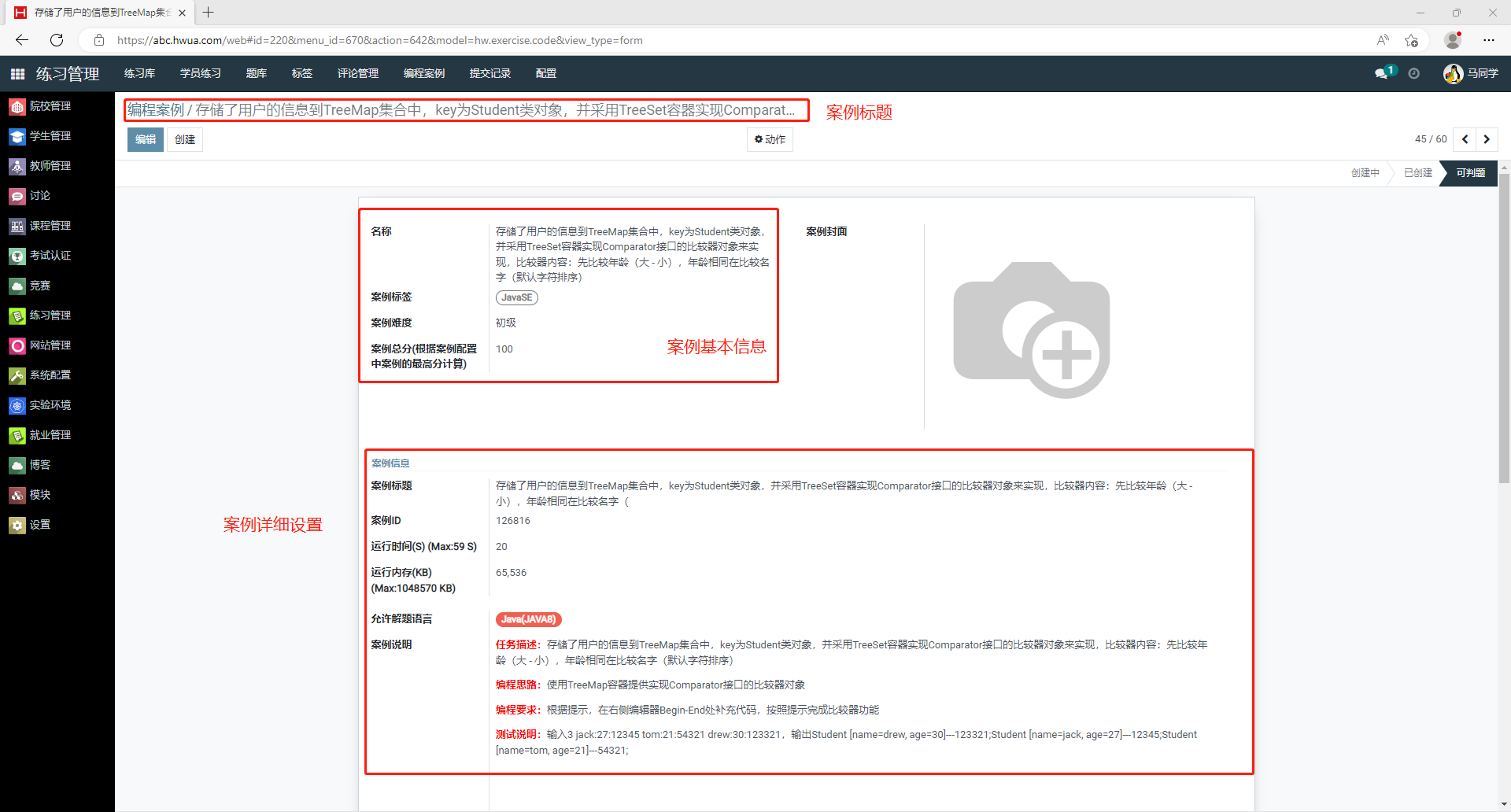
Task: Click the Java(JAVA8) language tag
Action: pyautogui.click(x=529, y=619)
